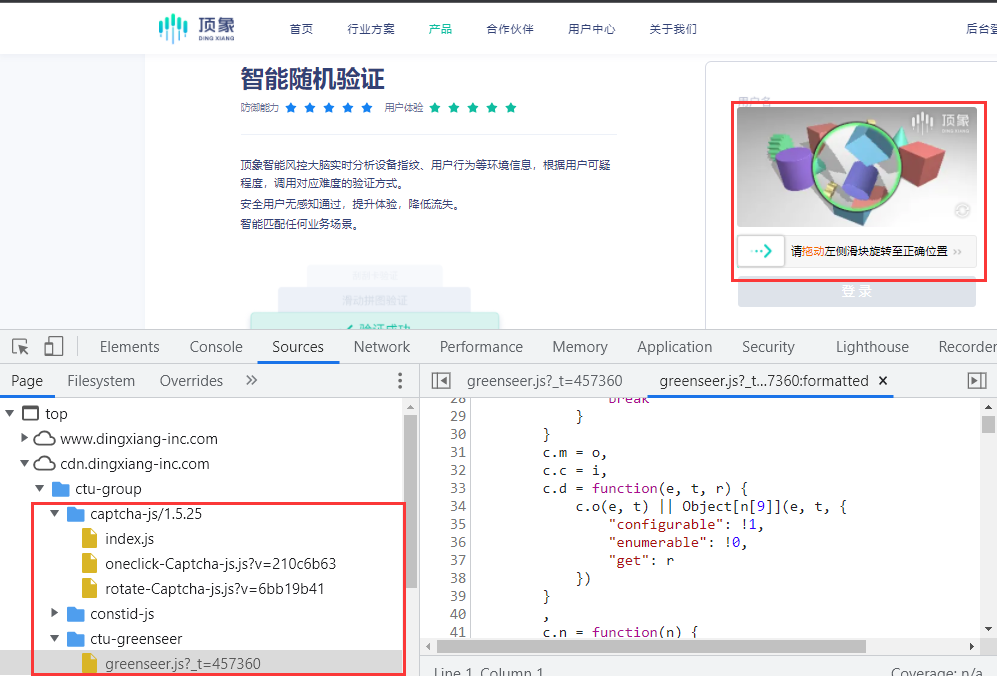The height and width of the screenshot is (676, 997).
Task: Click the index.js file icon
Action: coord(89,539)
